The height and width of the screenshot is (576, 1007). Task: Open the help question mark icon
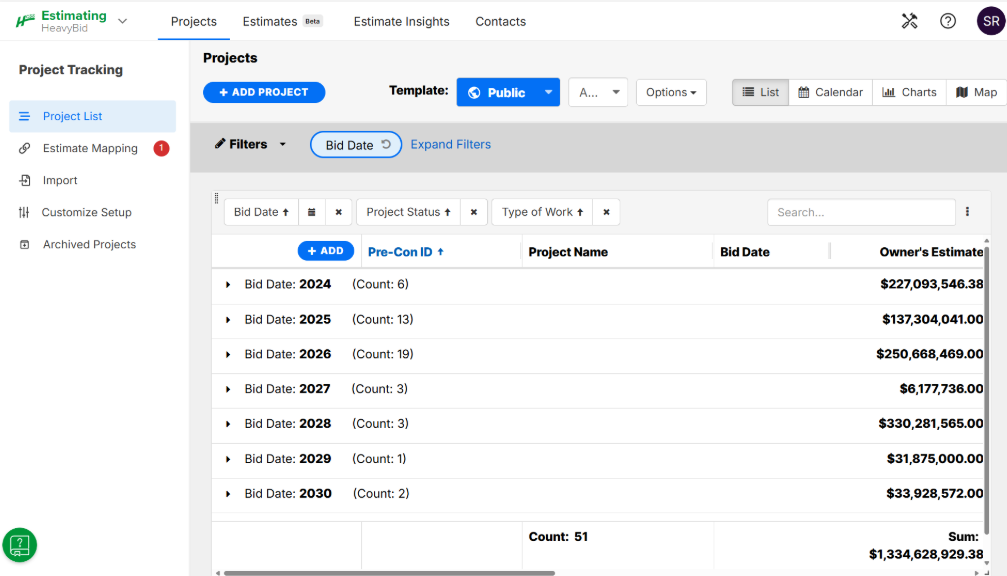tap(948, 21)
